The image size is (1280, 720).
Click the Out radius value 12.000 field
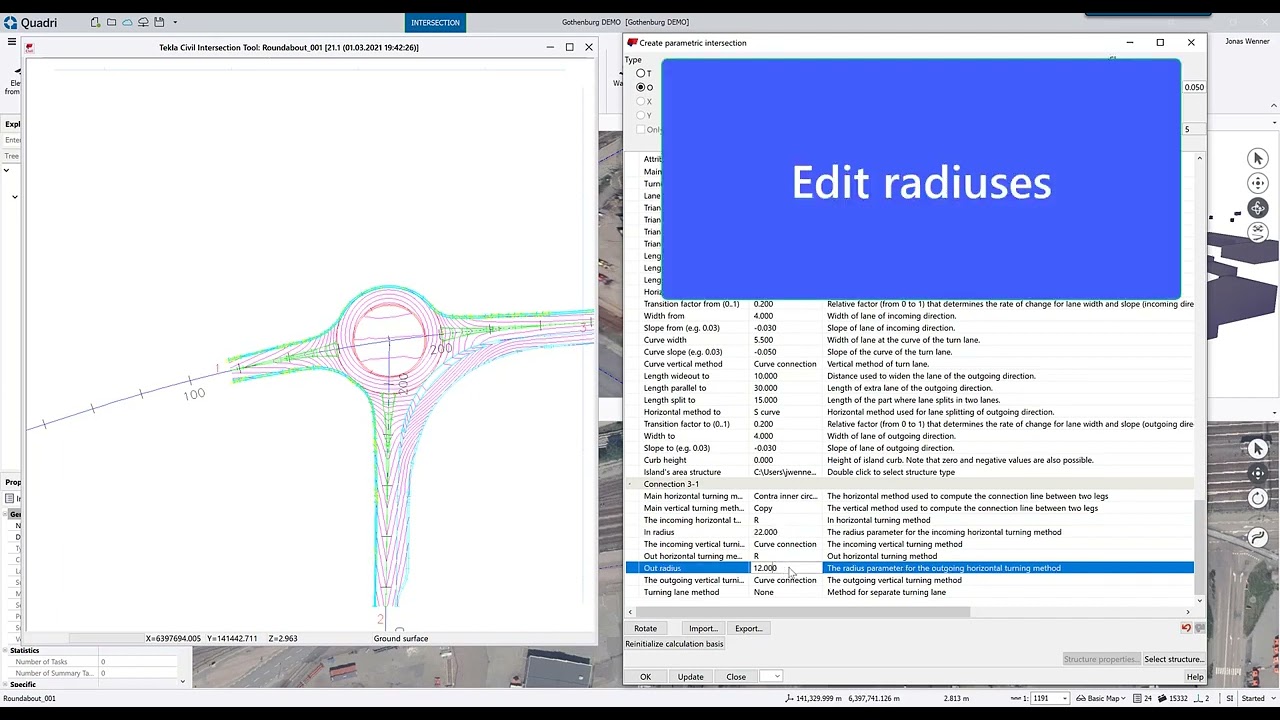point(786,568)
